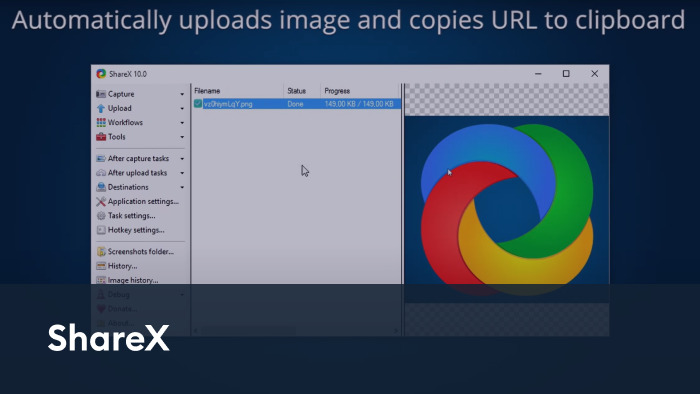Click the Status column header
This screenshot has height=394, width=700.
(x=302, y=91)
